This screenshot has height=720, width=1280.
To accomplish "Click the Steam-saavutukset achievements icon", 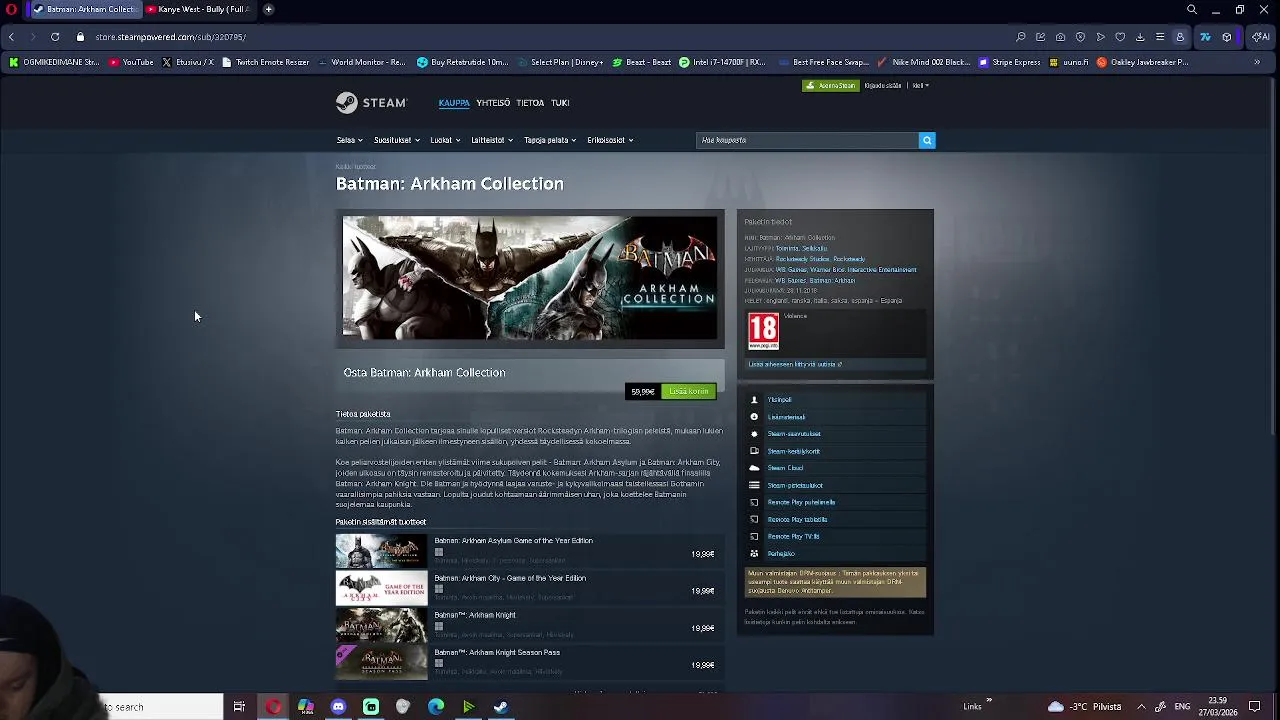I will tap(754, 434).
